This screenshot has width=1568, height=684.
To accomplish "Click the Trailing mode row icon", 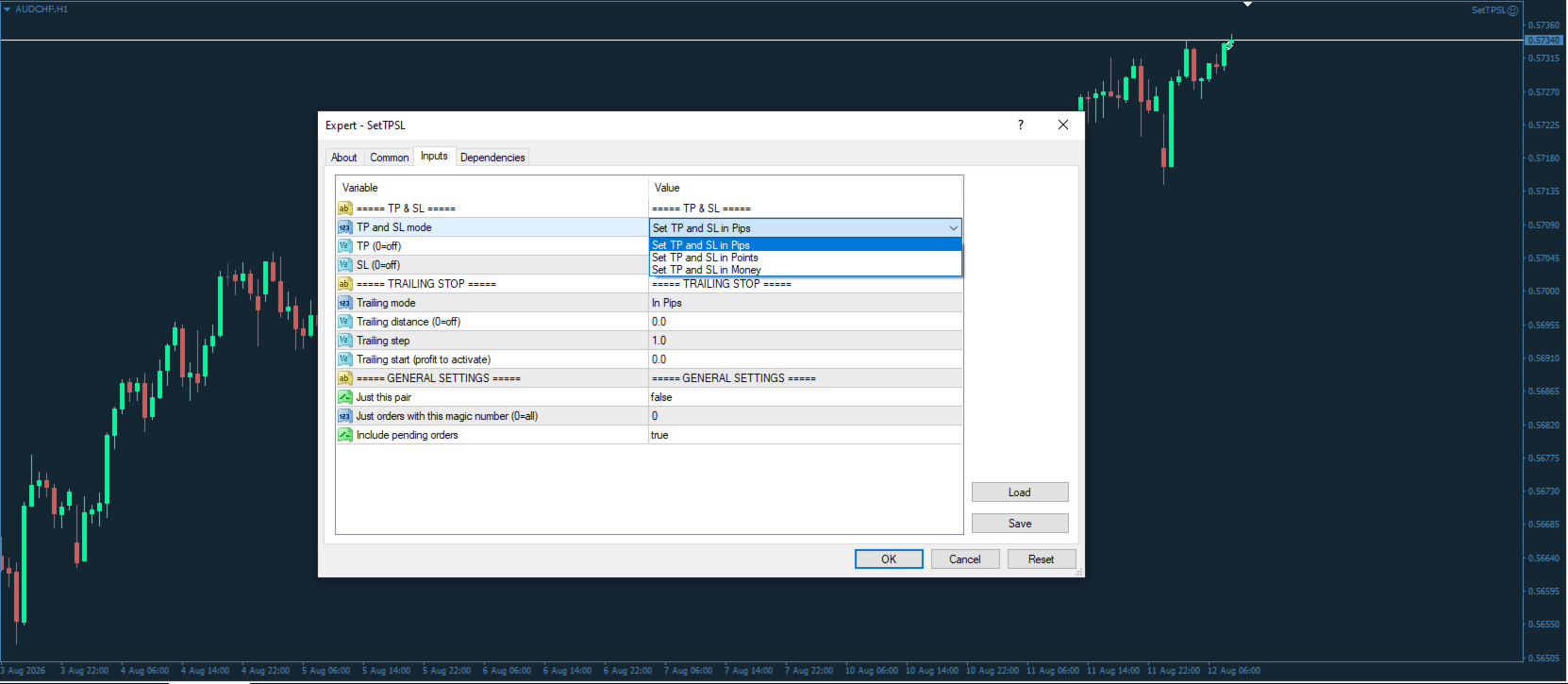I will tap(345, 303).
